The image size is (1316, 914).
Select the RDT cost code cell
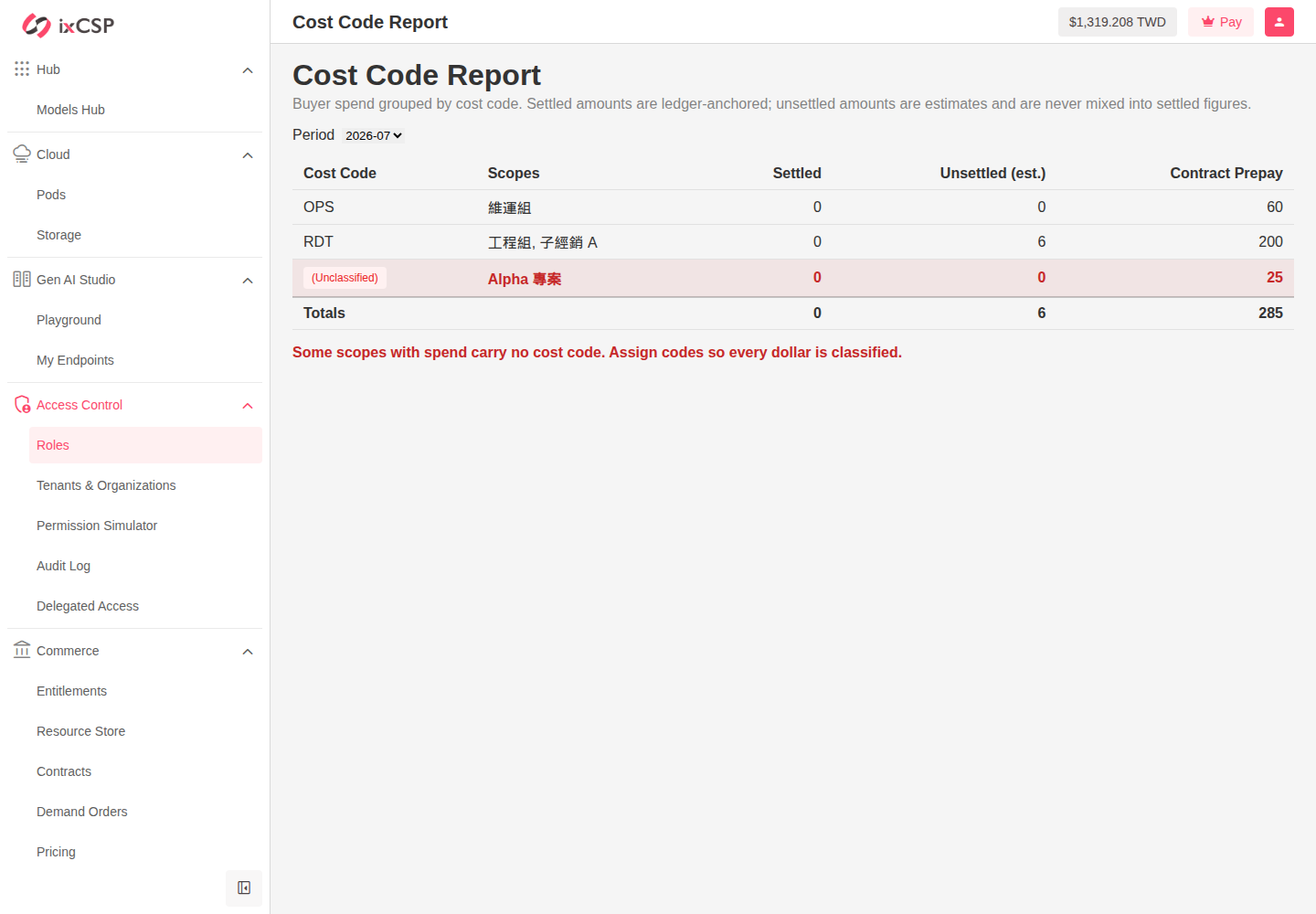click(318, 241)
